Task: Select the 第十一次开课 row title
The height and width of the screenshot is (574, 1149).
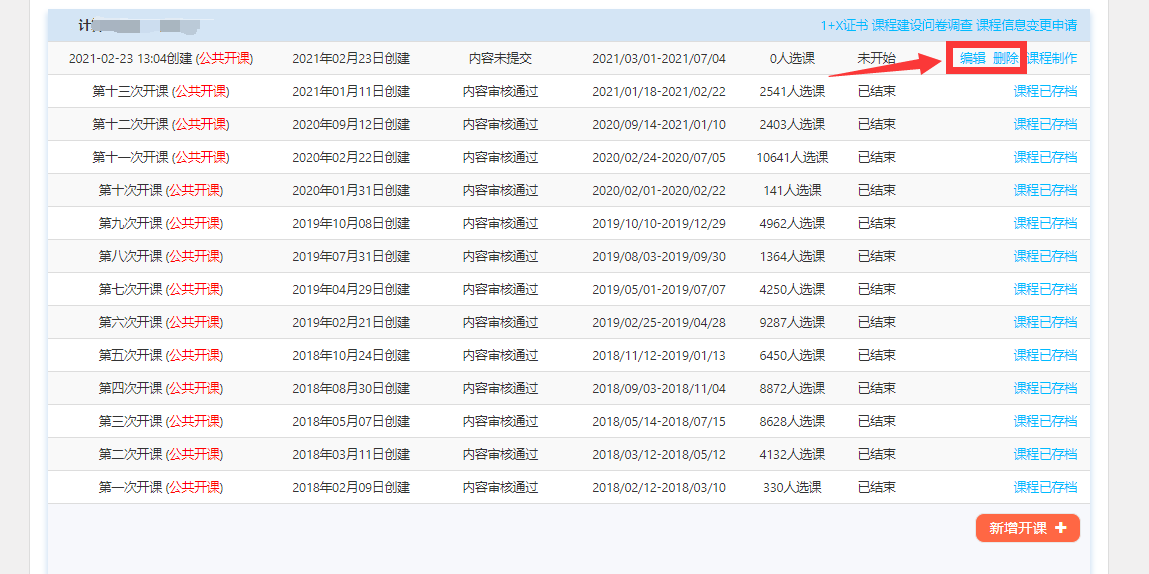Action: point(160,158)
